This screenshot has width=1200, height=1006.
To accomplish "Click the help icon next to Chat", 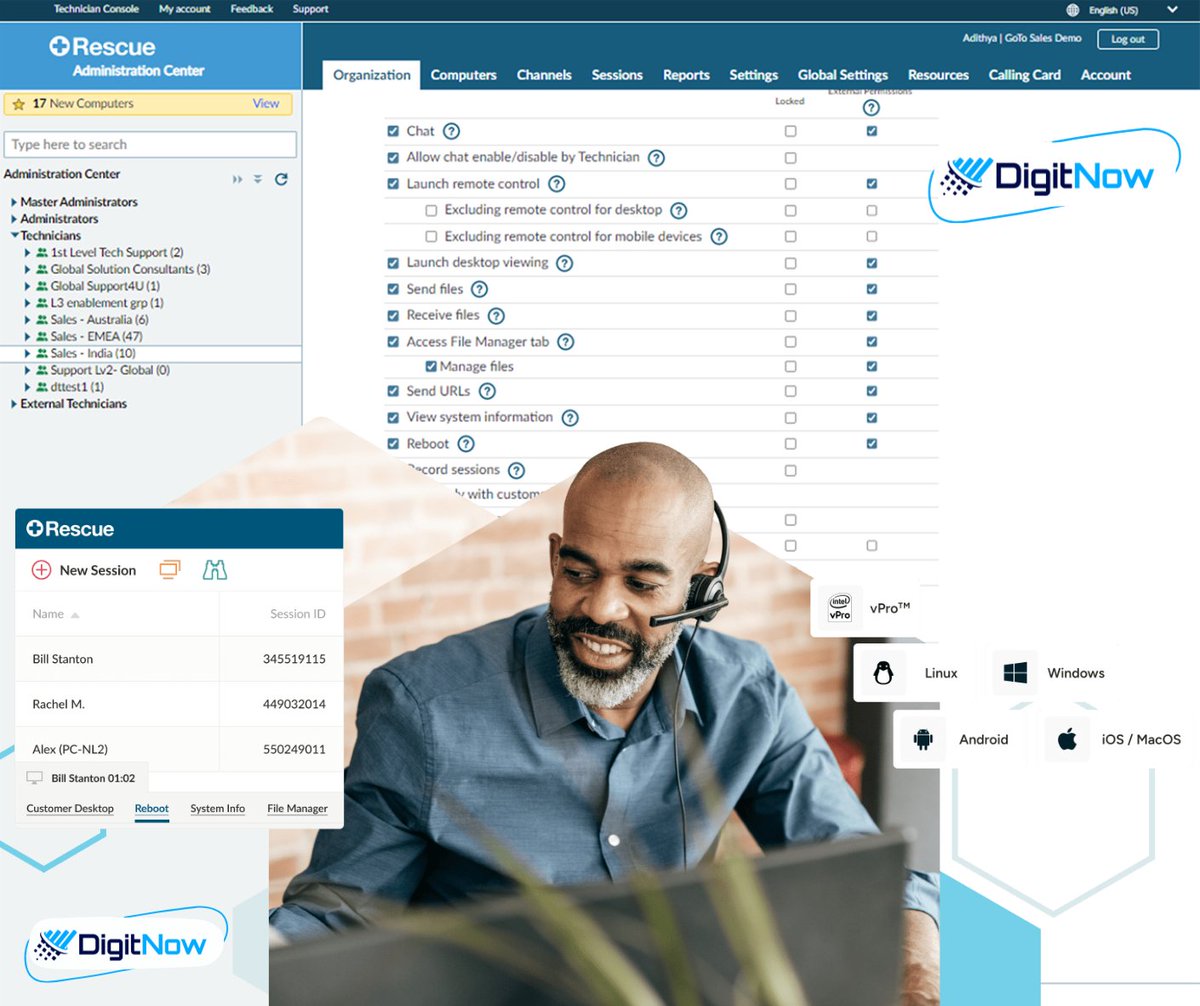I will (x=451, y=131).
